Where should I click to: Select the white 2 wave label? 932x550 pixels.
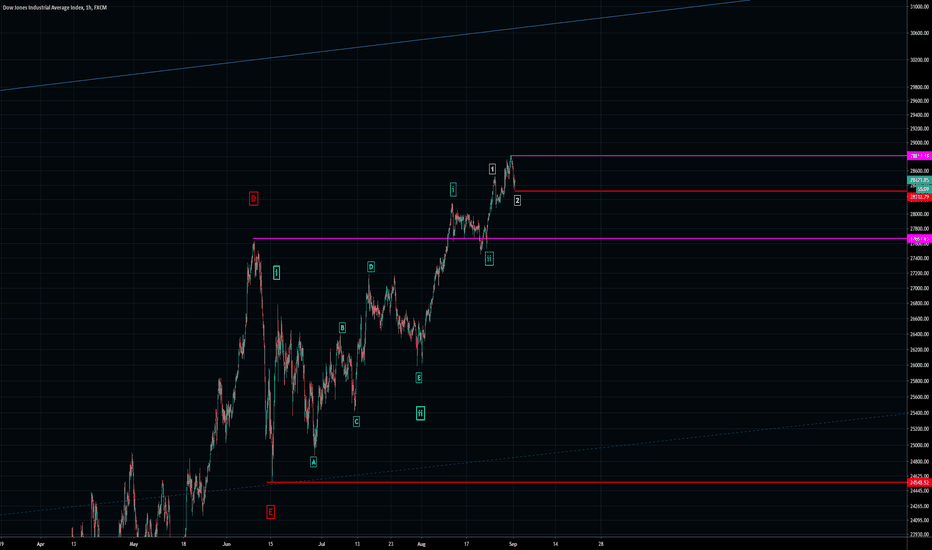(x=517, y=200)
